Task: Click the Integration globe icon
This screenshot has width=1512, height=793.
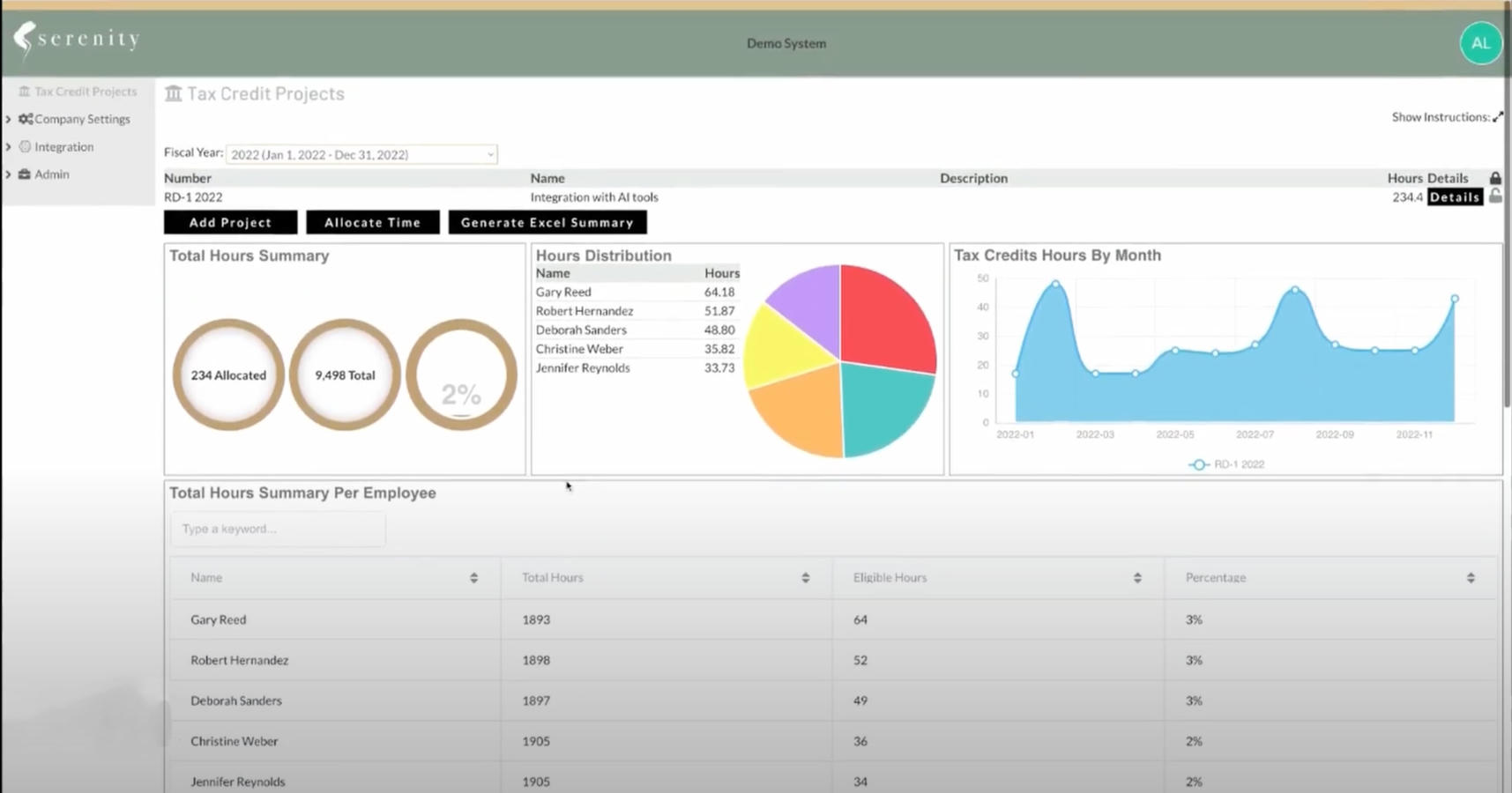Action: pyautogui.click(x=25, y=147)
